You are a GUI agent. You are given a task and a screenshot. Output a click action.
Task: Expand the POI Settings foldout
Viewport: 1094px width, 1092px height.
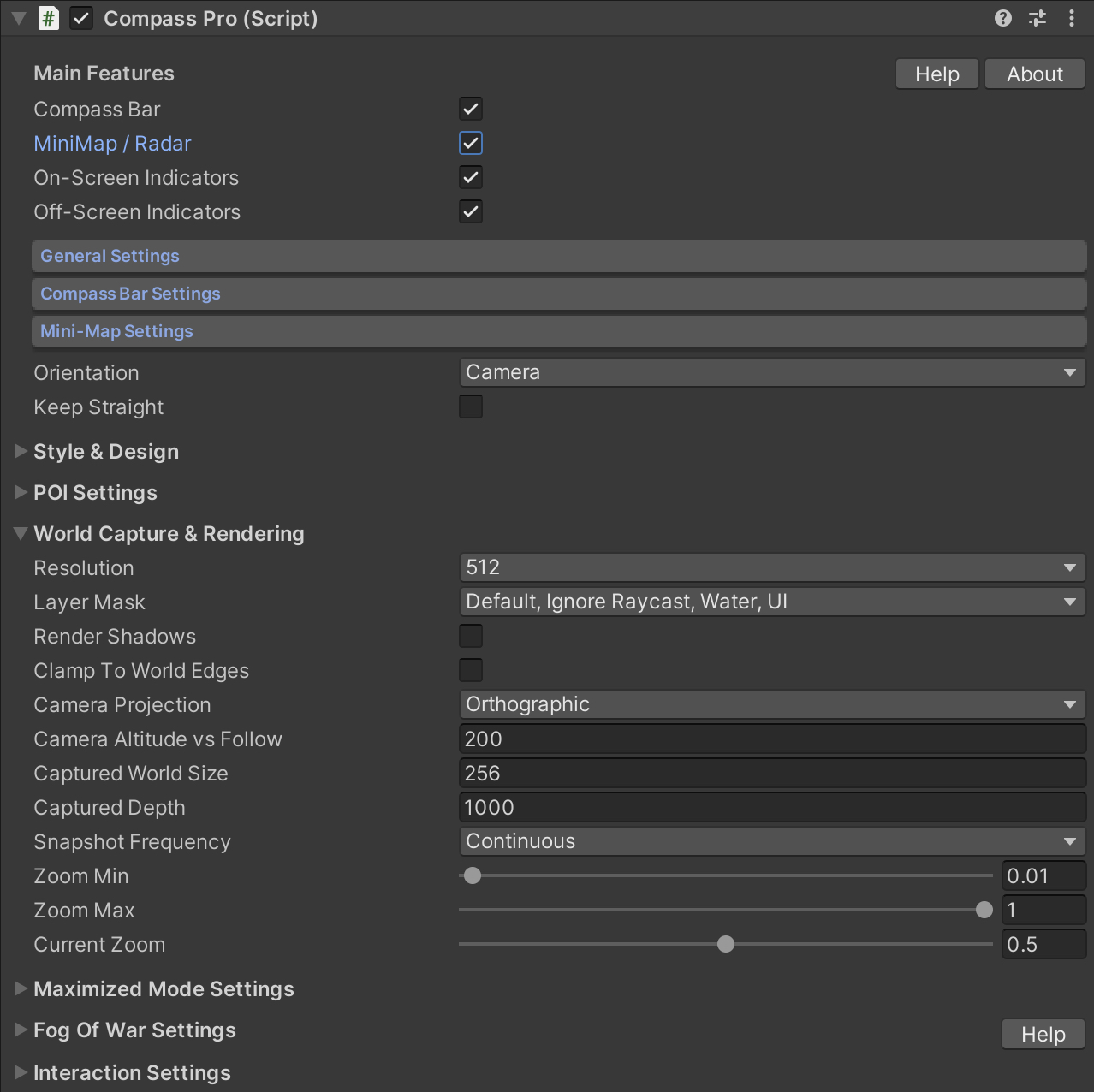tap(21, 492)
